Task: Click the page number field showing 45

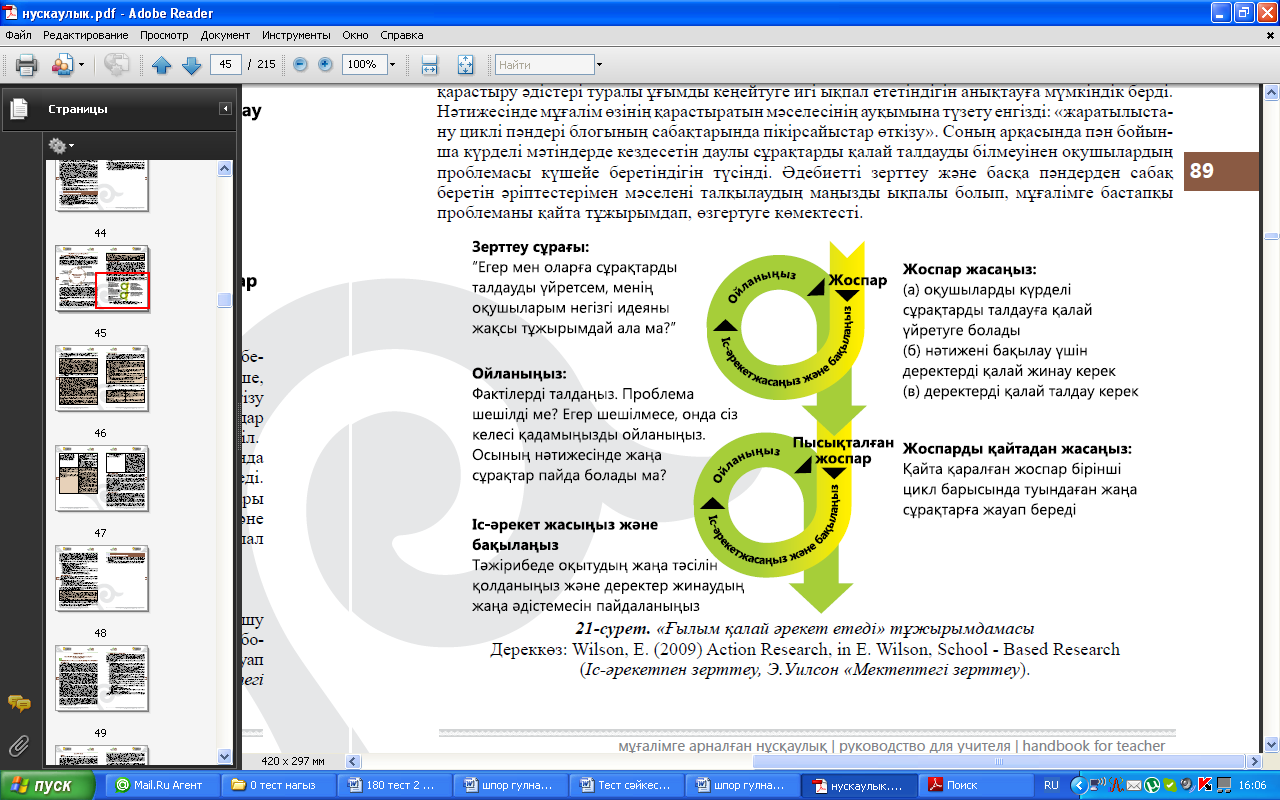Action: pyautogui.click(x=225, y=65)
